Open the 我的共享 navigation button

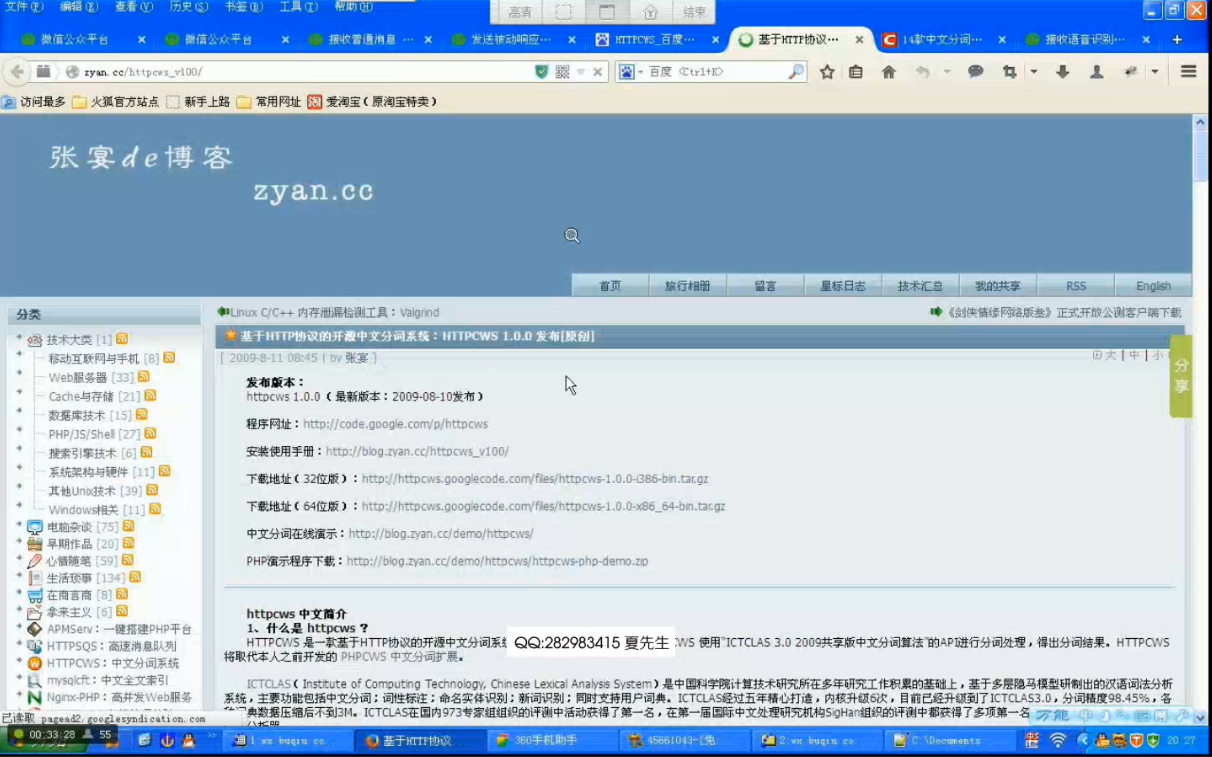(998, 286)
